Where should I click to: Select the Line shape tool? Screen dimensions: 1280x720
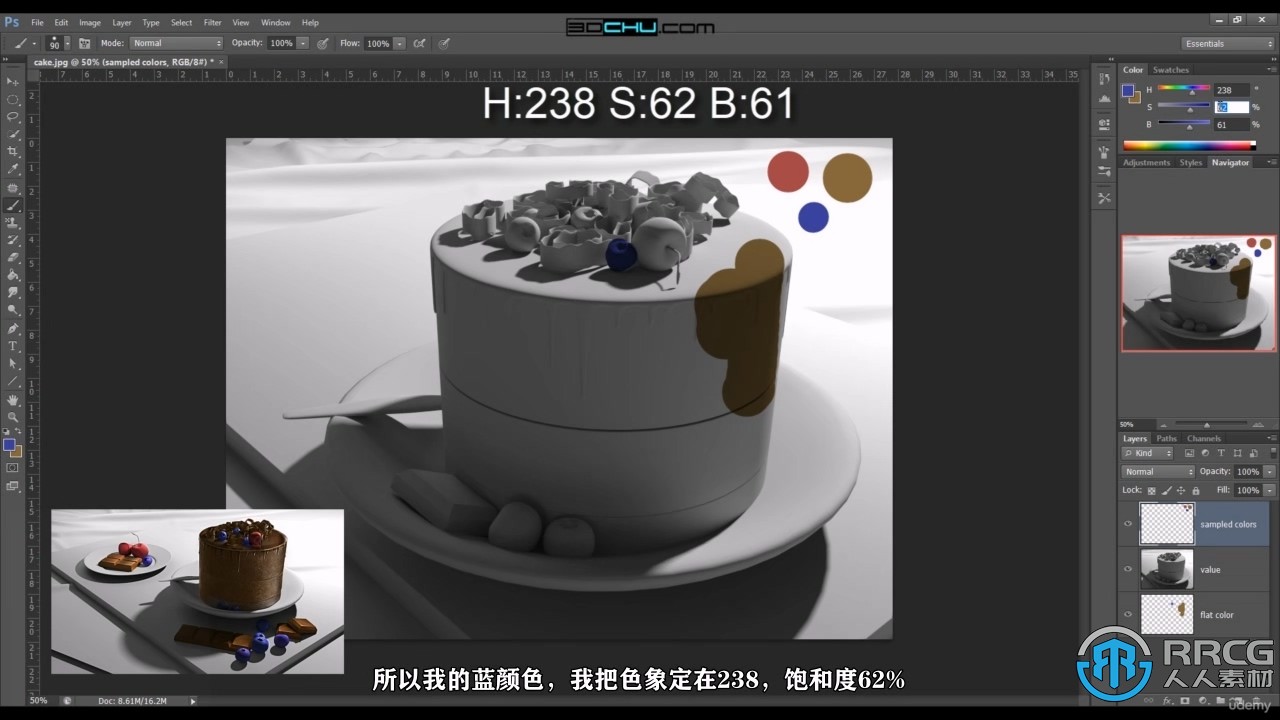tap(13, 381)
